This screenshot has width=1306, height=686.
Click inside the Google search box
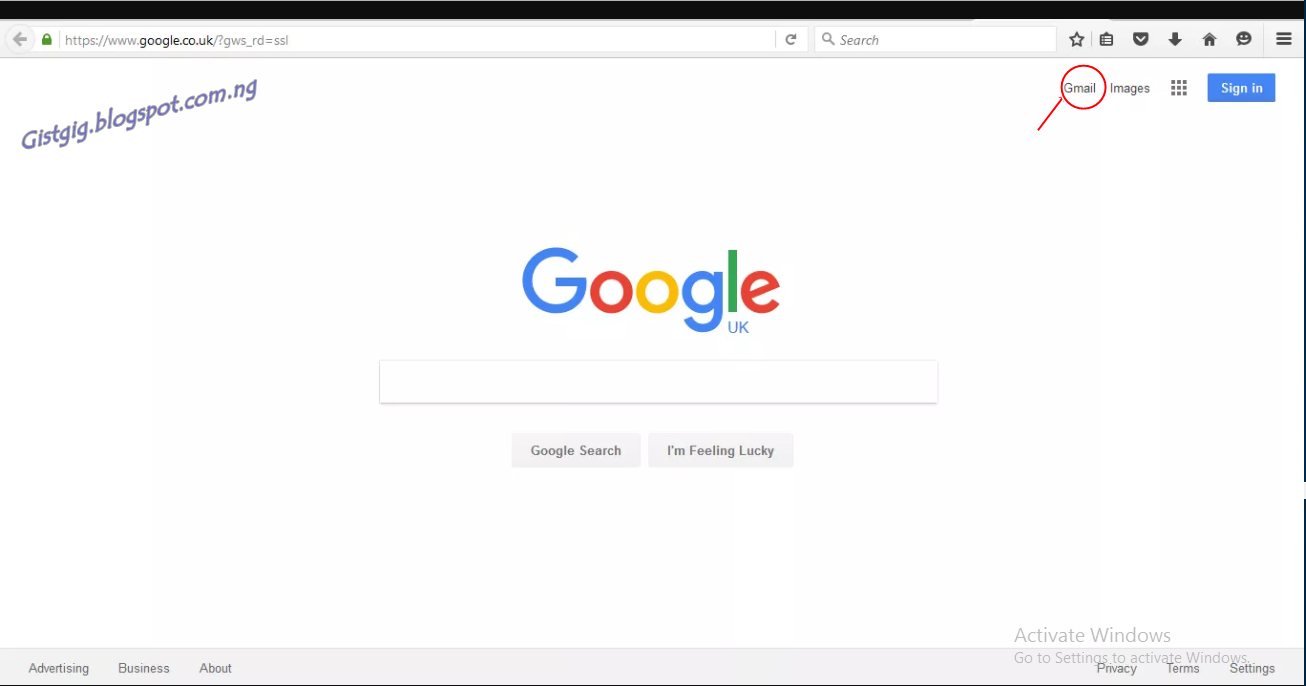658,382
